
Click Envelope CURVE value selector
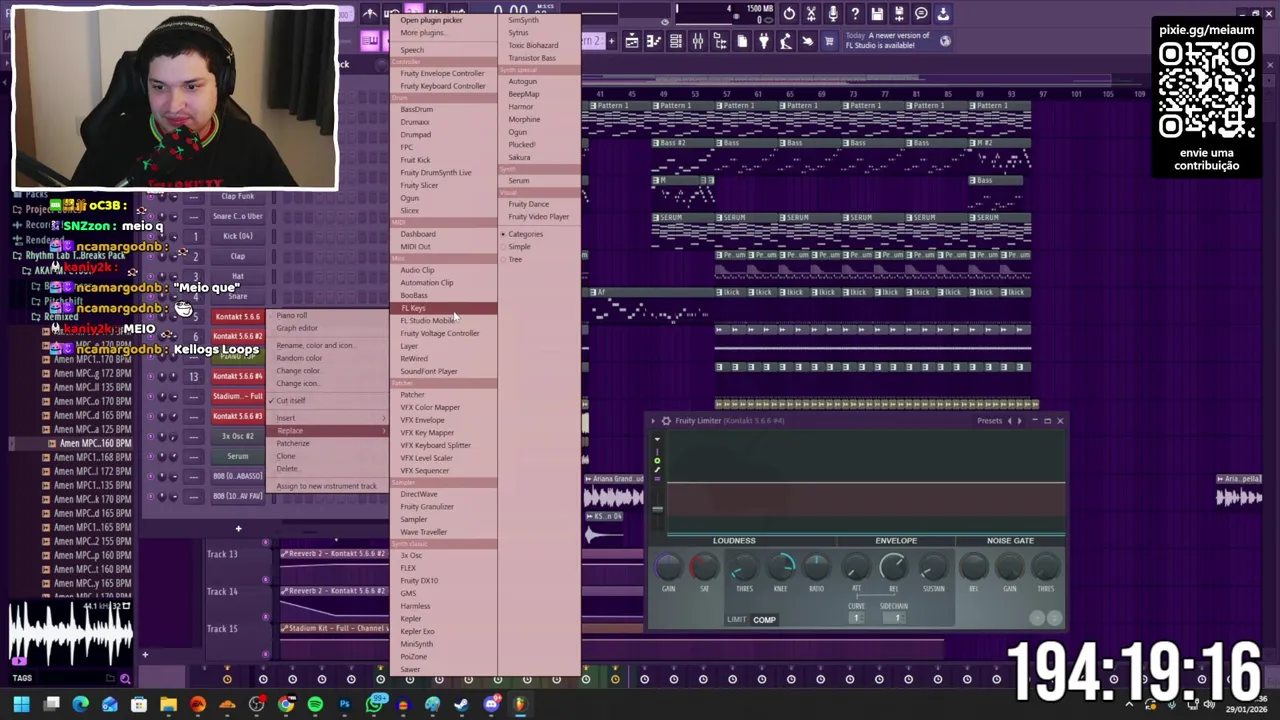[x=856, y=618]
